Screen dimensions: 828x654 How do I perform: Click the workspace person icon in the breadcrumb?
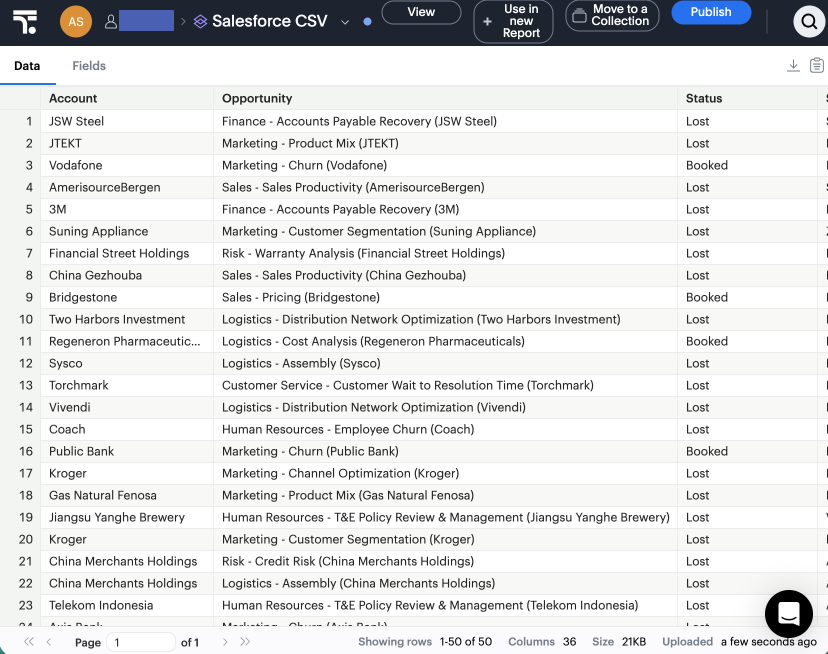[109, 19]
